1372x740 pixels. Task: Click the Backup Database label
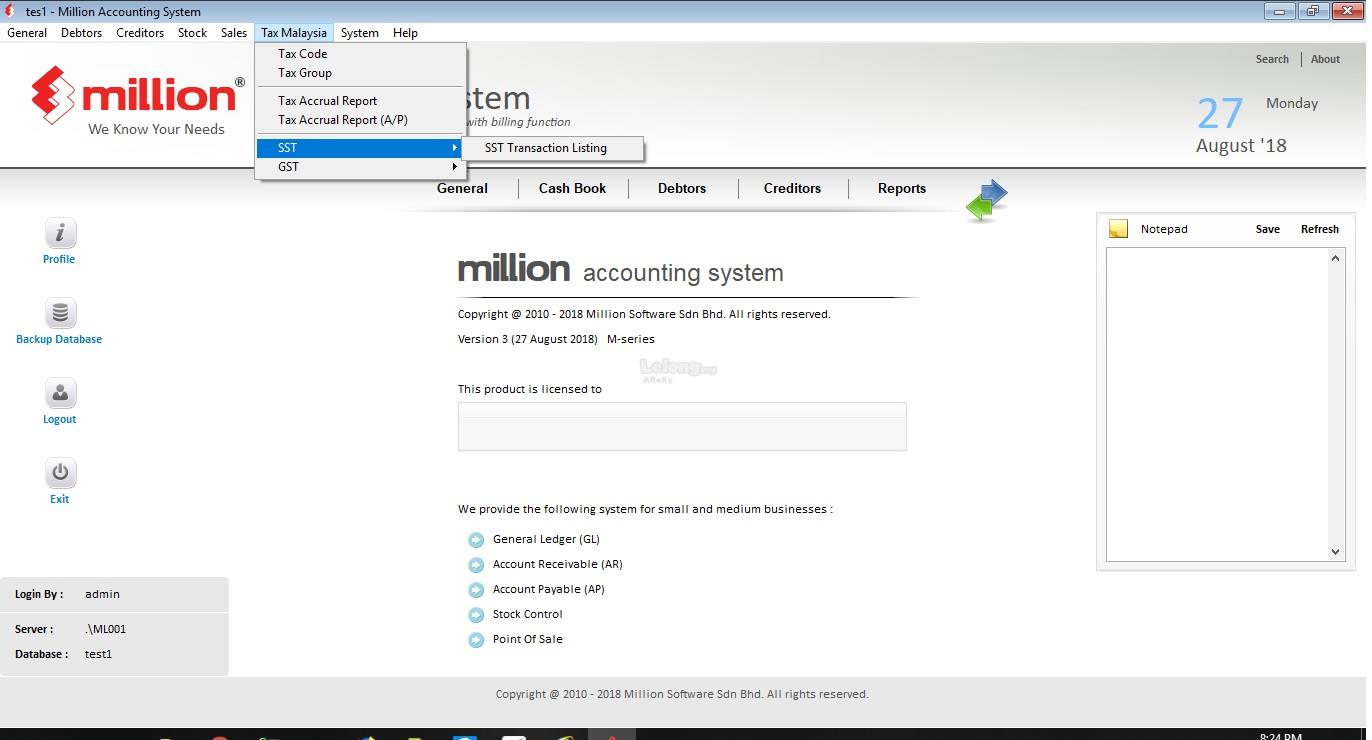point(59,339)
